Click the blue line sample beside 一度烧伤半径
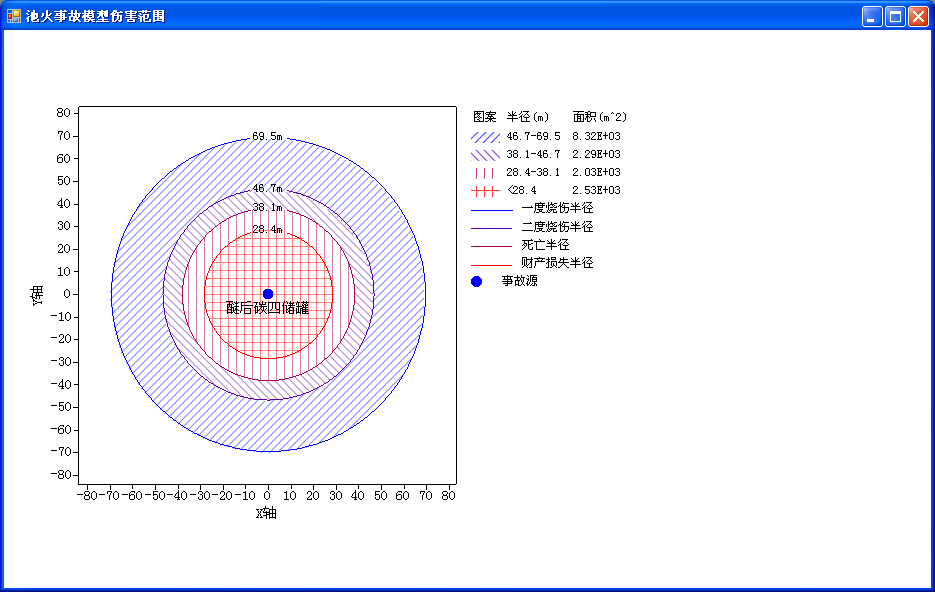 point(492,210)
